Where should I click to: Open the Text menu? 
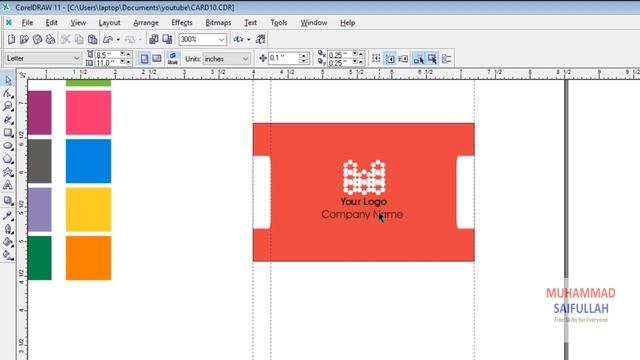251,23
